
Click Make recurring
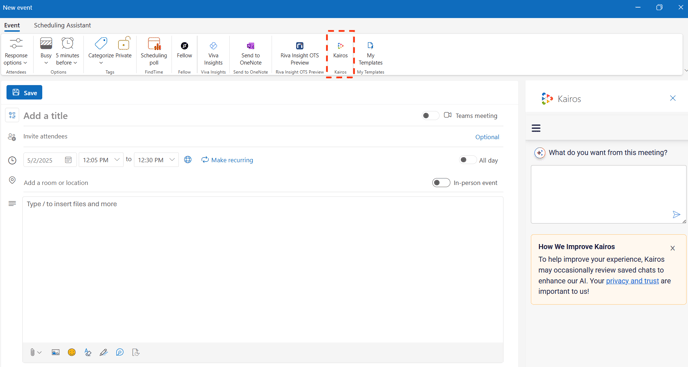tap(227, 160)
